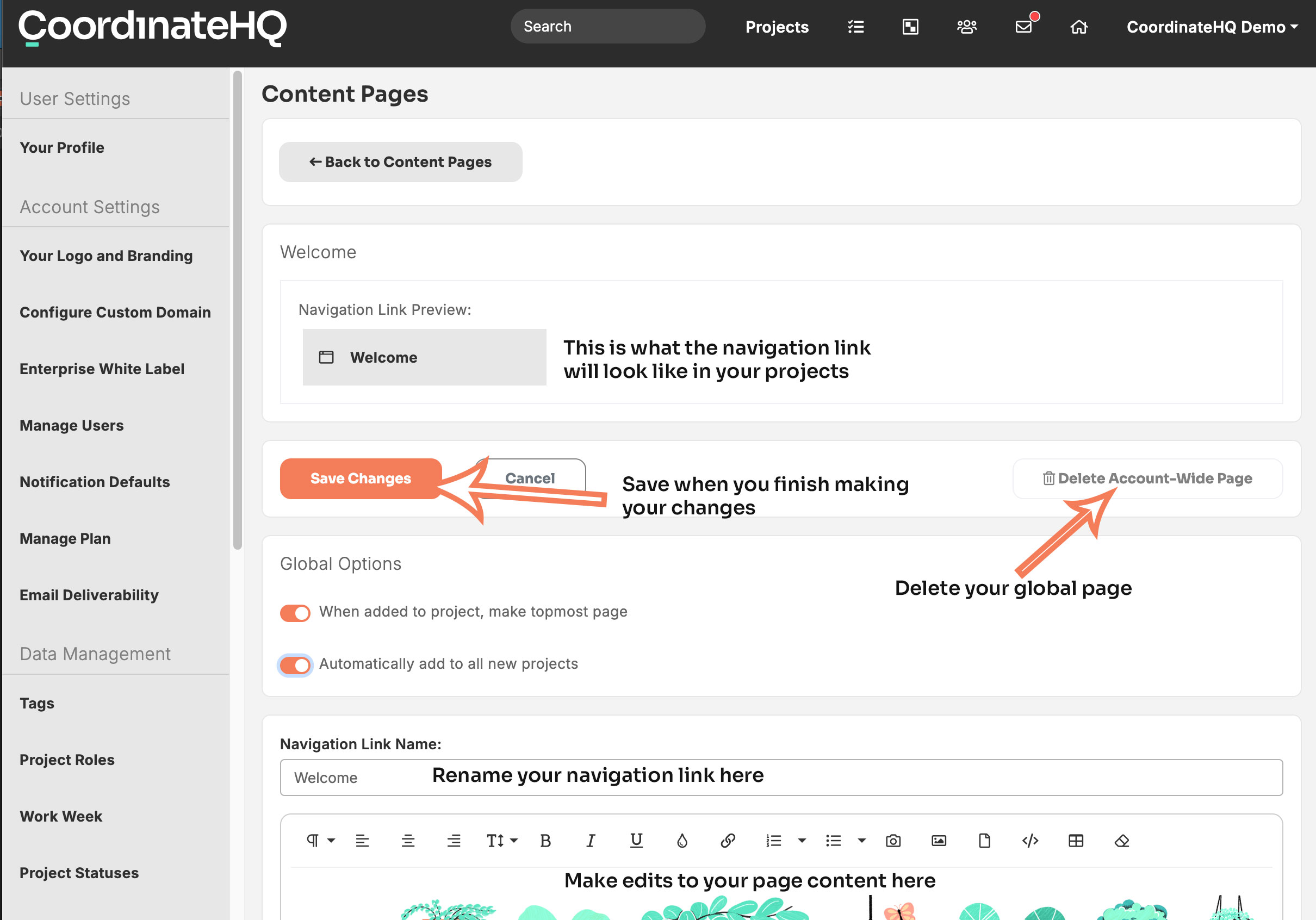Go to Configure Custom Domain
This screenshot has height=920, width=1316.
click(x=115, y=313)
